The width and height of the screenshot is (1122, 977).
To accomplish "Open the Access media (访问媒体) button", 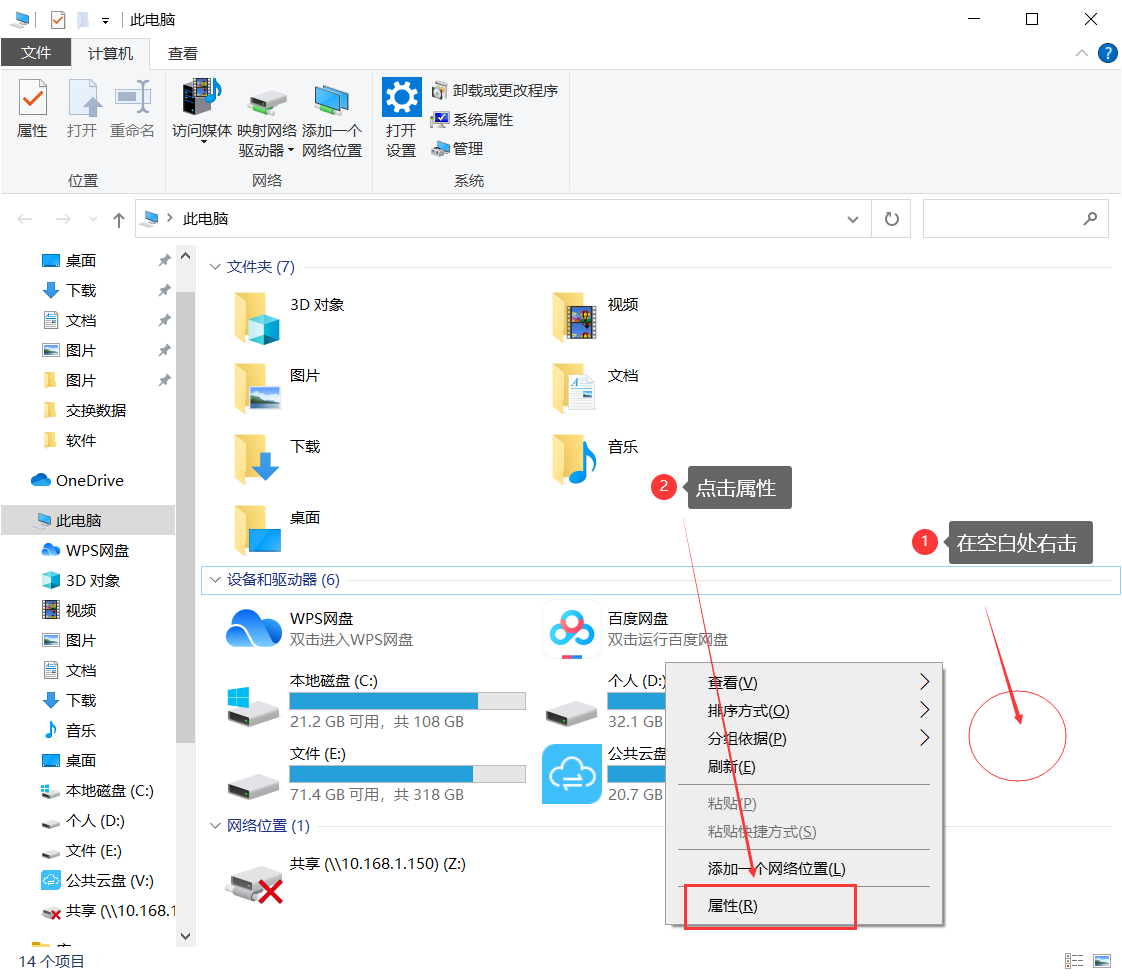I will (202, 109).
